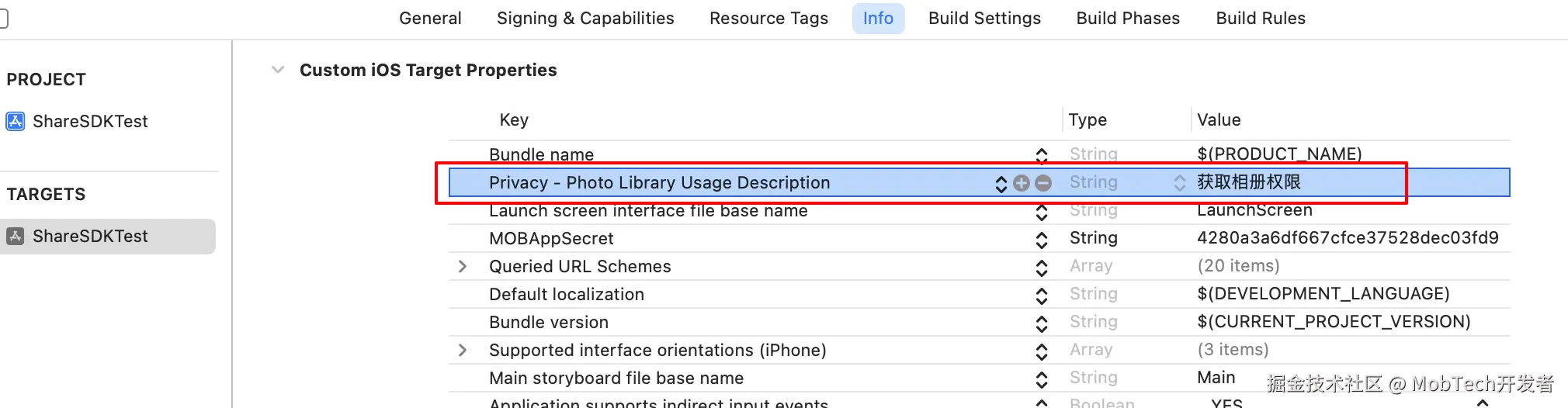Open type popup for Privacy Photo Library row

(1179, 183)
